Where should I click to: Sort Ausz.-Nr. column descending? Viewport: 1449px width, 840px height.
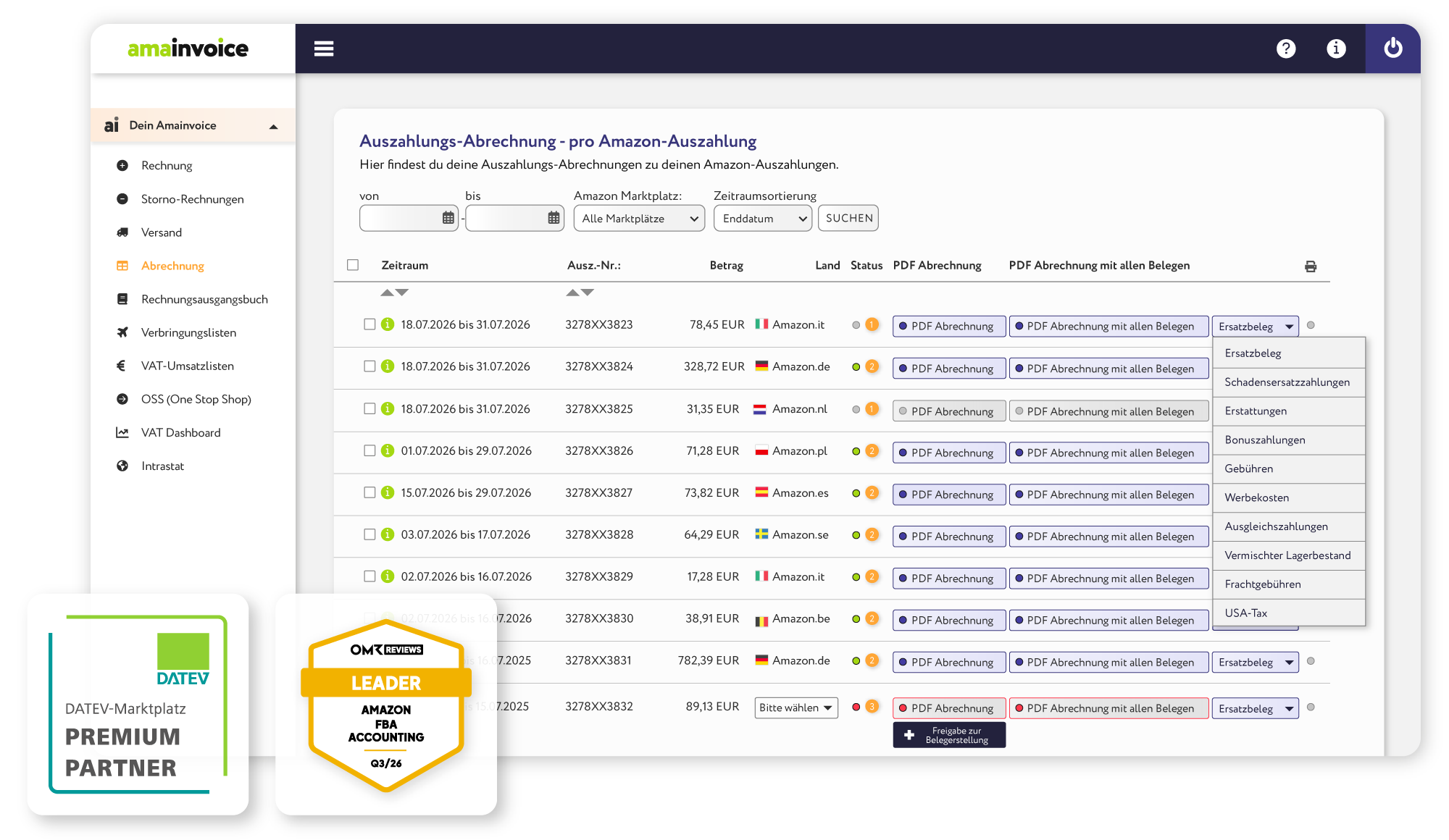[588, 293]
